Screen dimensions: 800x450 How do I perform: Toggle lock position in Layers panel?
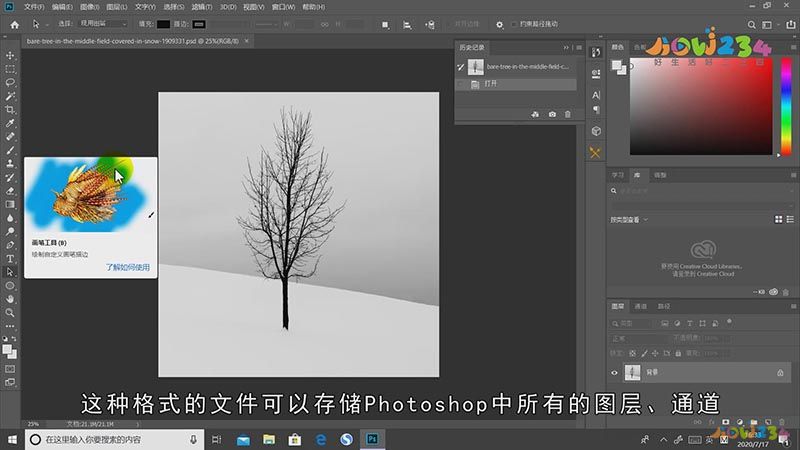pos(656,353)
